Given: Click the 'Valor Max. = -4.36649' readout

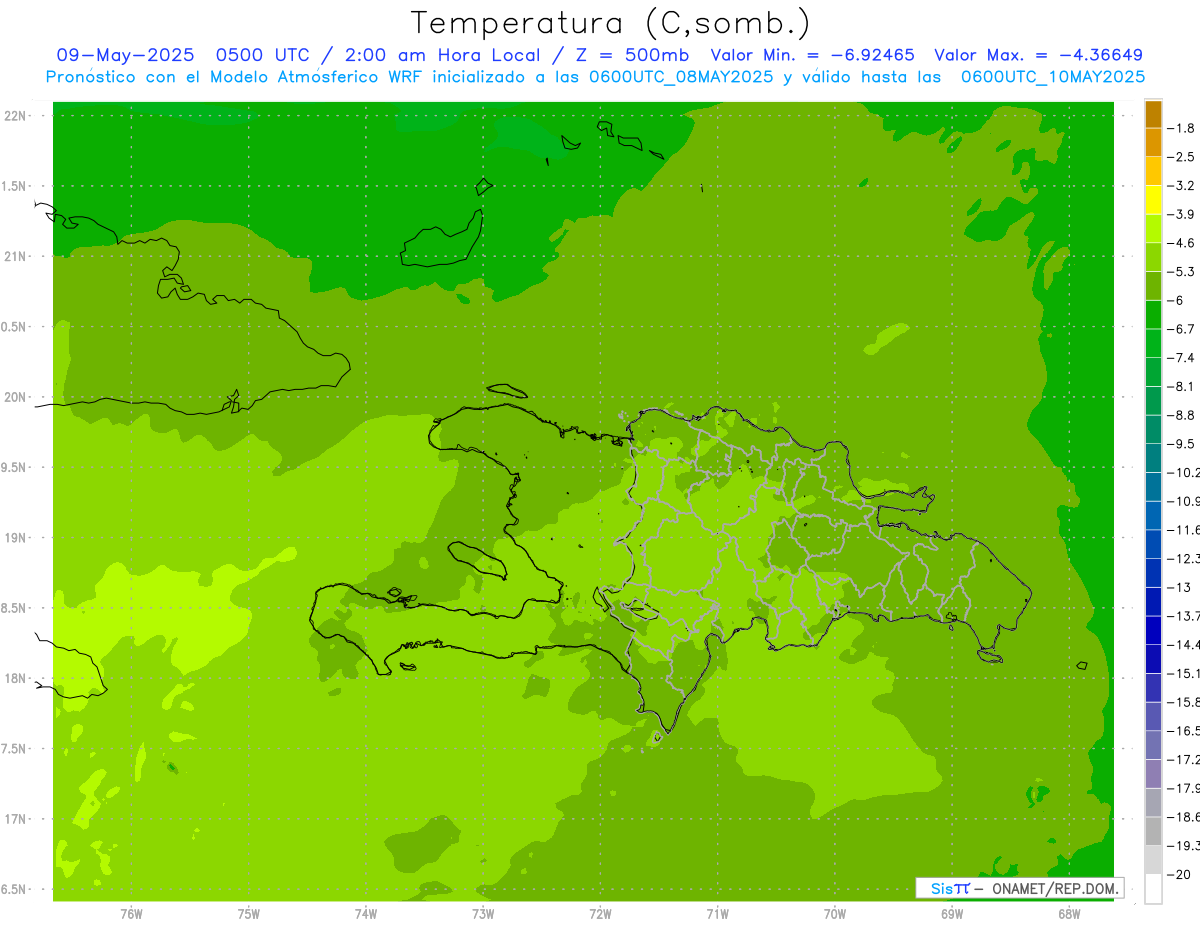Looking at the screenshot, I should (1039, 55).
